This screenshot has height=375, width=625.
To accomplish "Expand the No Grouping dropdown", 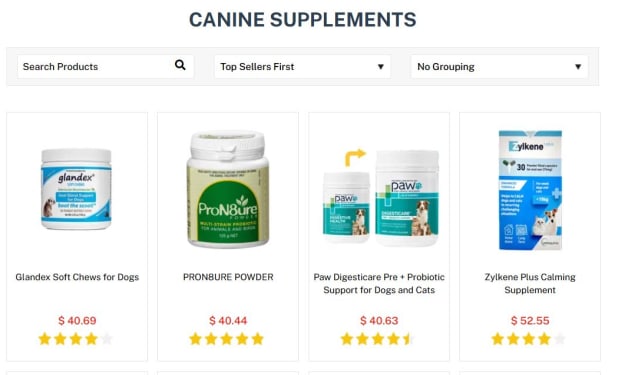I will tap(499, 67).
